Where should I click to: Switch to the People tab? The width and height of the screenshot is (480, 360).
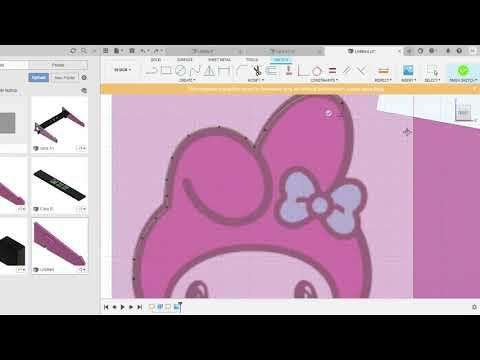58,65
